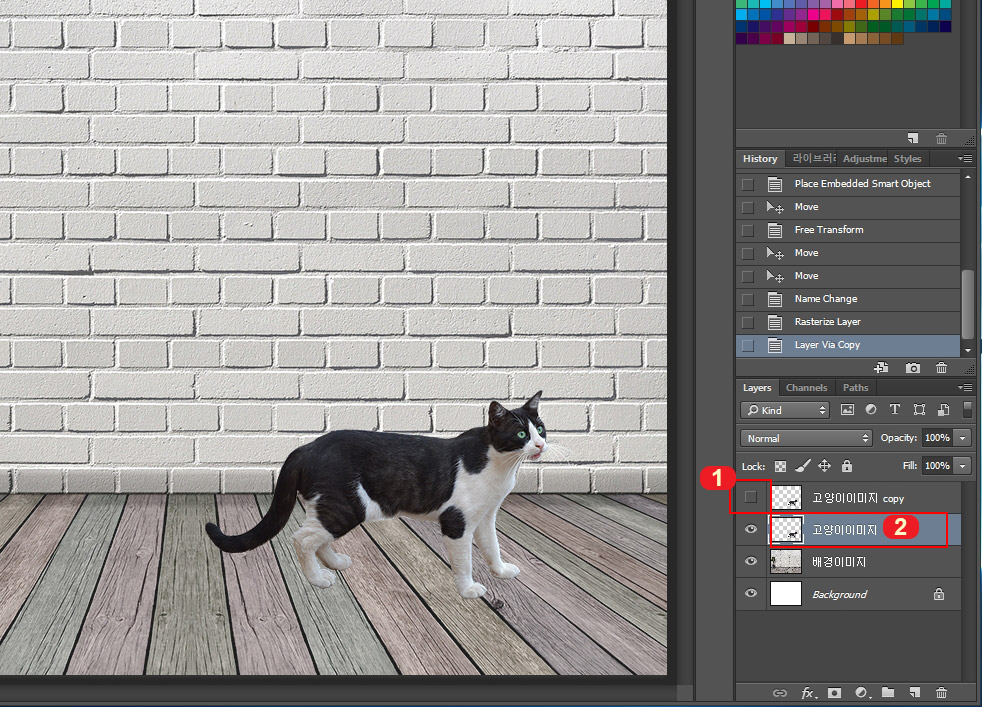Filter layers by type layers

894,410
